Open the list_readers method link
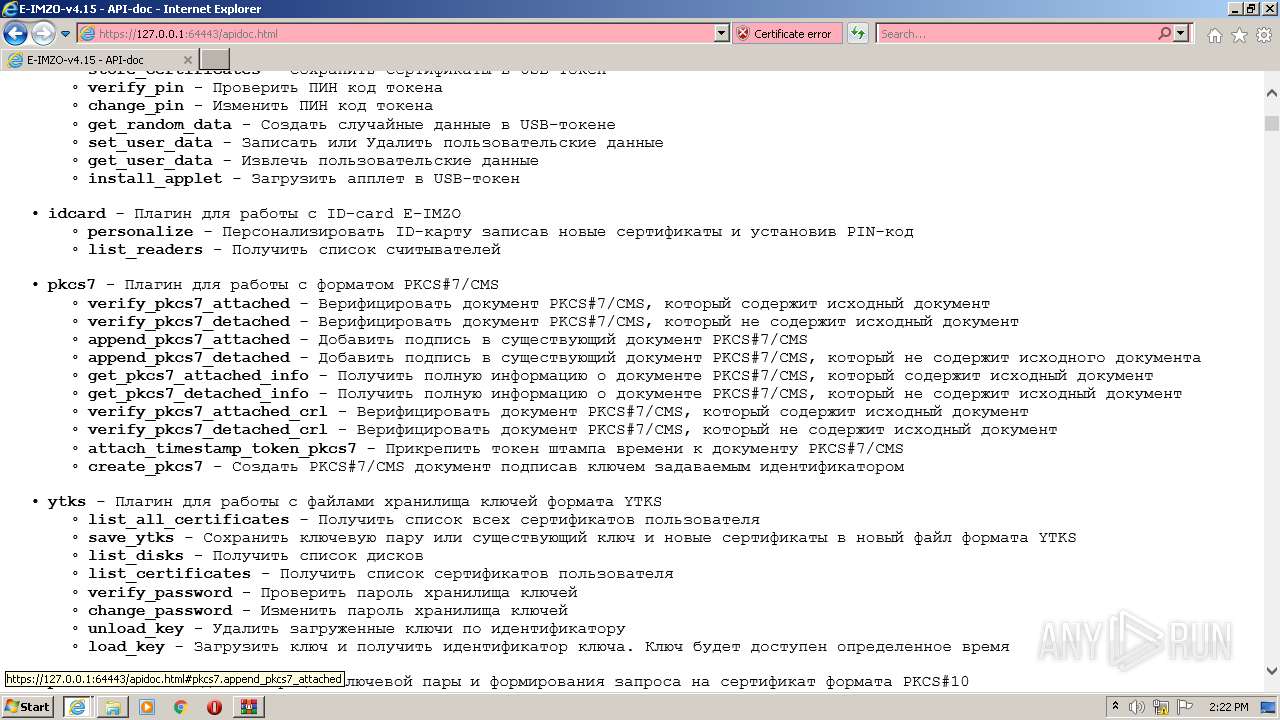This screenshot has width=1280, height=720. (x=145, y=250)
